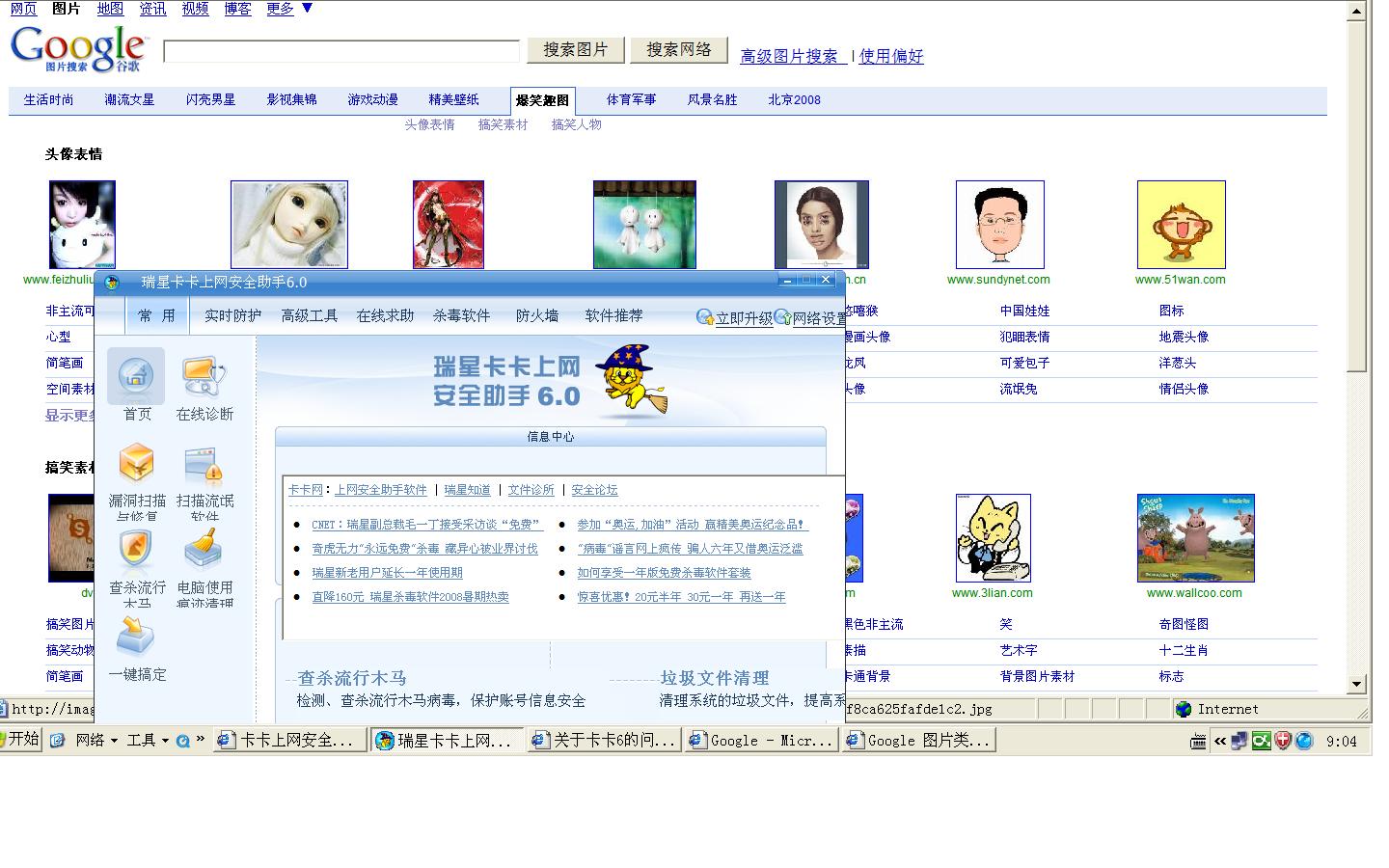The width and height of the screenshot is (1389, 868).
Task: Expand the quick launch overflow chevron
Action: pyautogui.click(x=201, y=740)
